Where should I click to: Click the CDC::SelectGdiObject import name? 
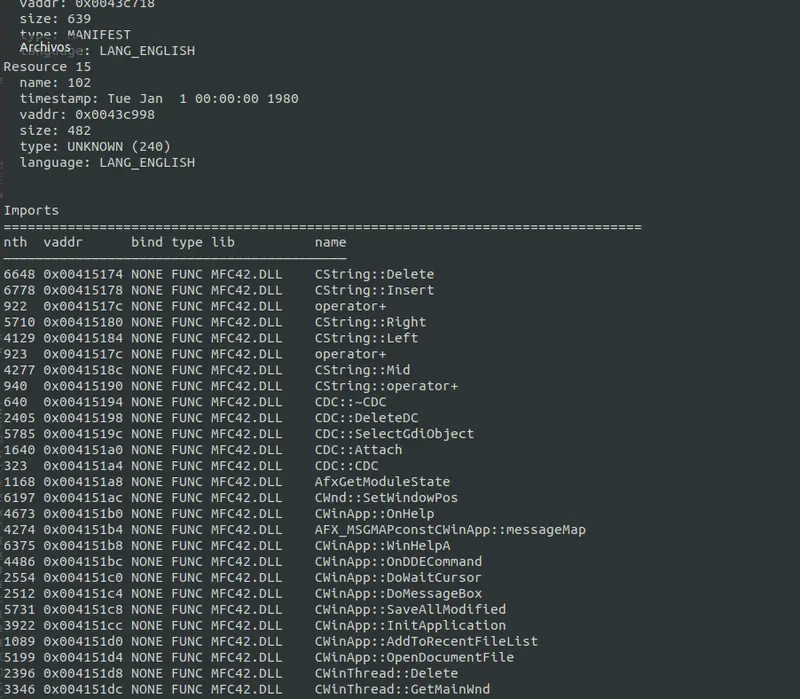tap(394, 434)
